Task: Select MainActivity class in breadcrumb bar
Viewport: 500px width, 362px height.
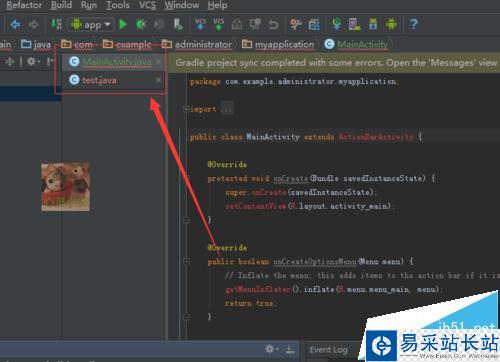Action: [356, 44]
